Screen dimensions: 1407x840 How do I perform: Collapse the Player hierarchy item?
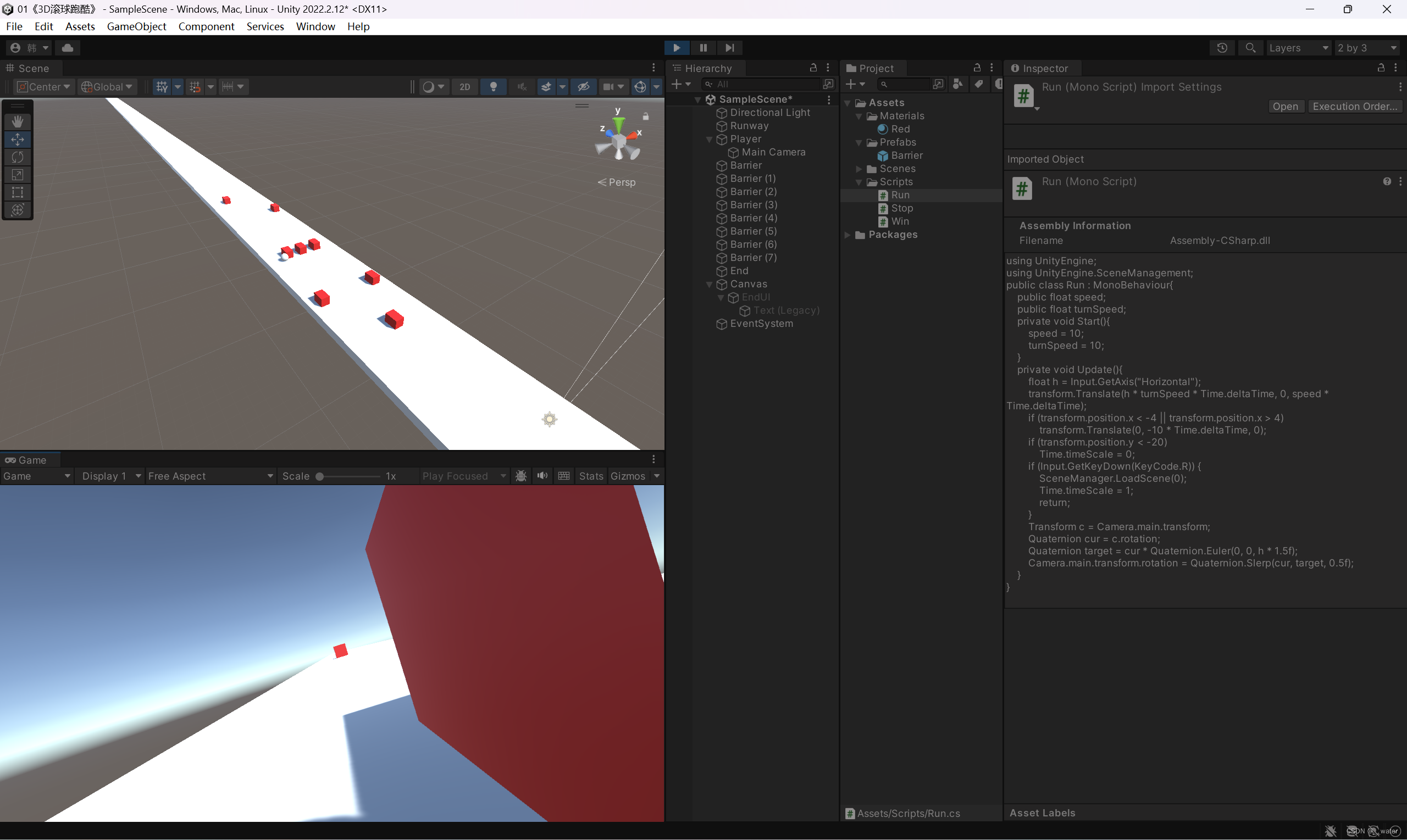[709, 139]
